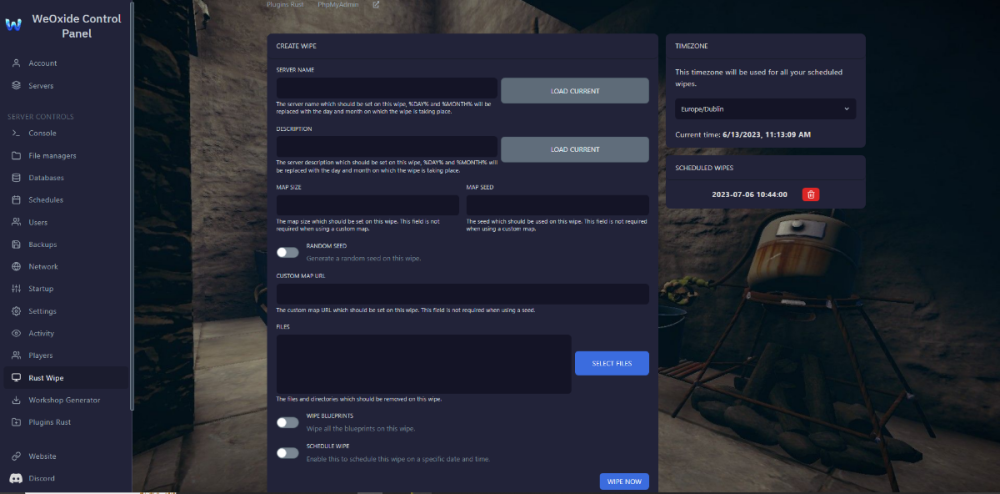Click Load Current for Description
Image resolution: width=1000 pixels, height=494 pixels.
575,150
